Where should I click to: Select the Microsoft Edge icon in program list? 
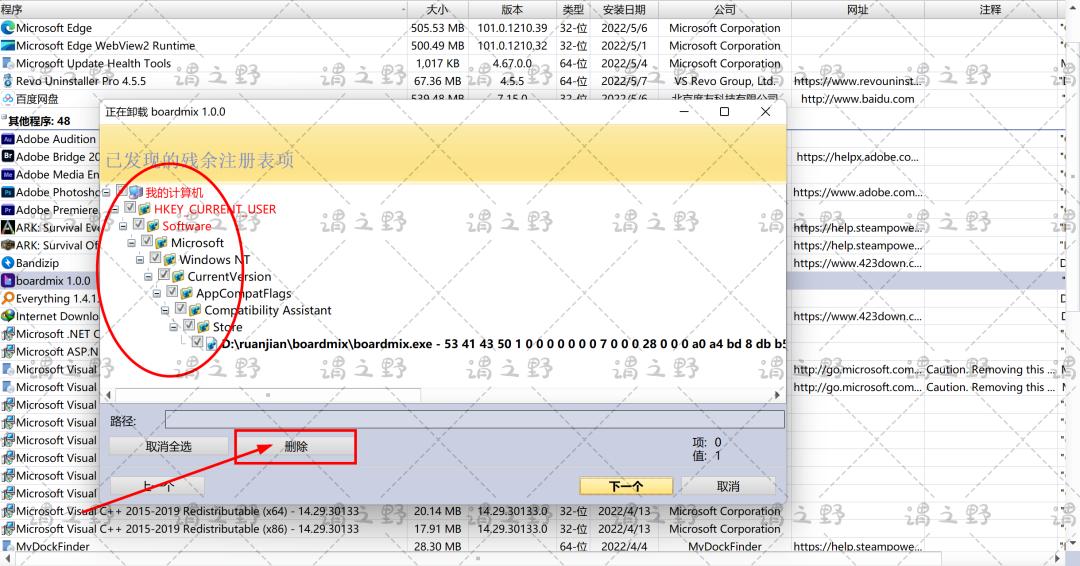coord(8,28)
